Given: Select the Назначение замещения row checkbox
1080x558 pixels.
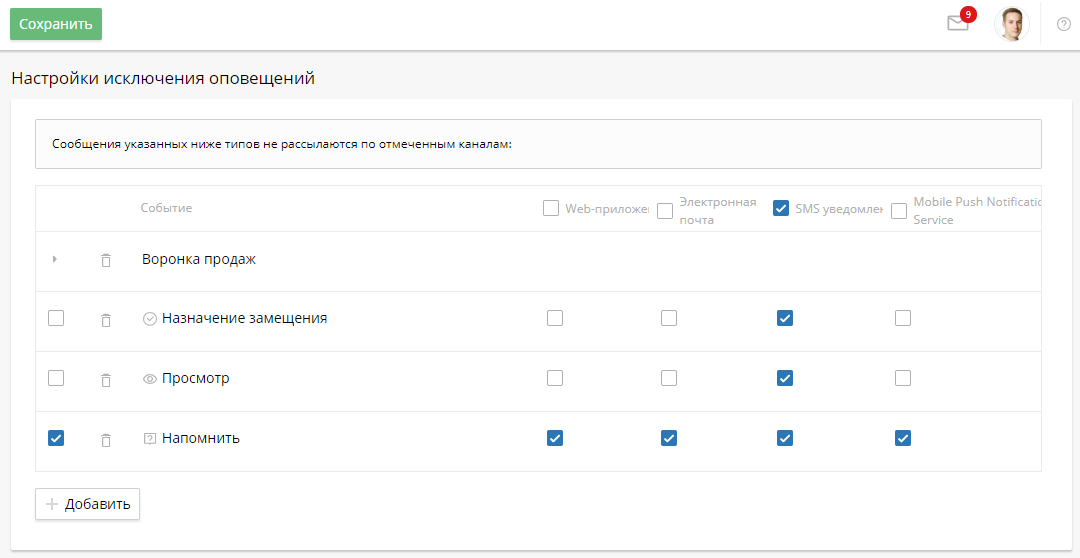Looking at the screenshot, I should coord(56,318).
